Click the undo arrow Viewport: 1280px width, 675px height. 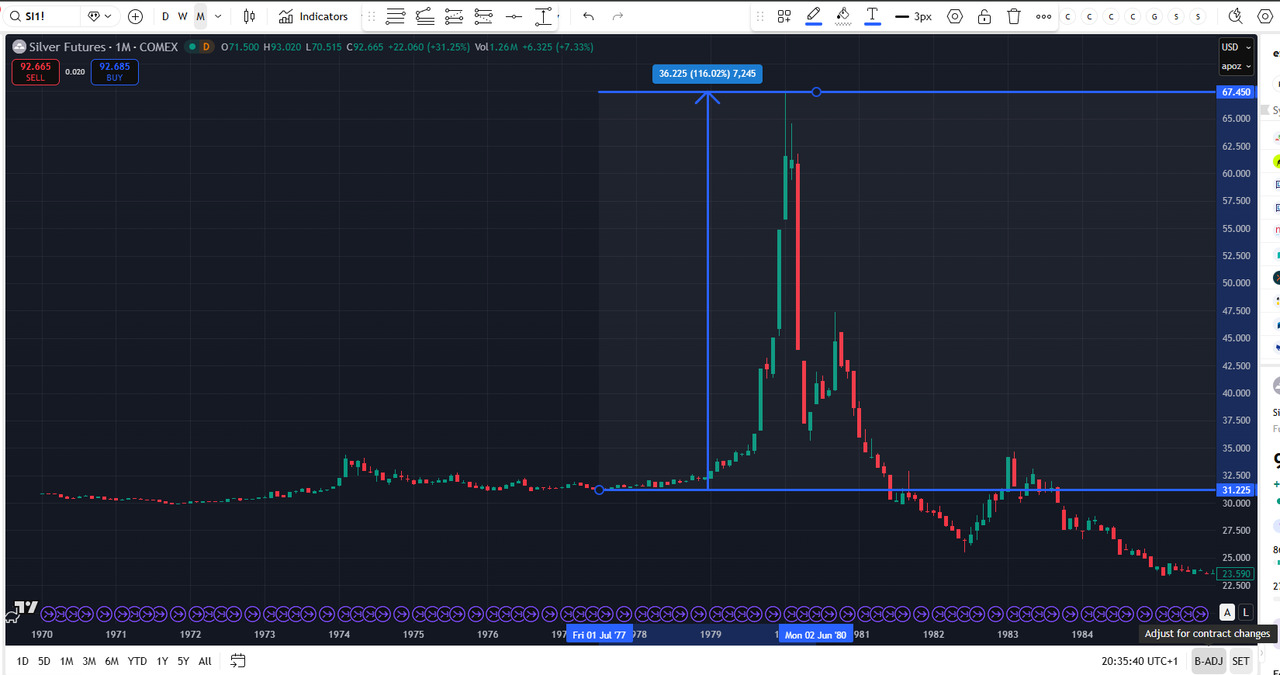[x=588, y=17]
